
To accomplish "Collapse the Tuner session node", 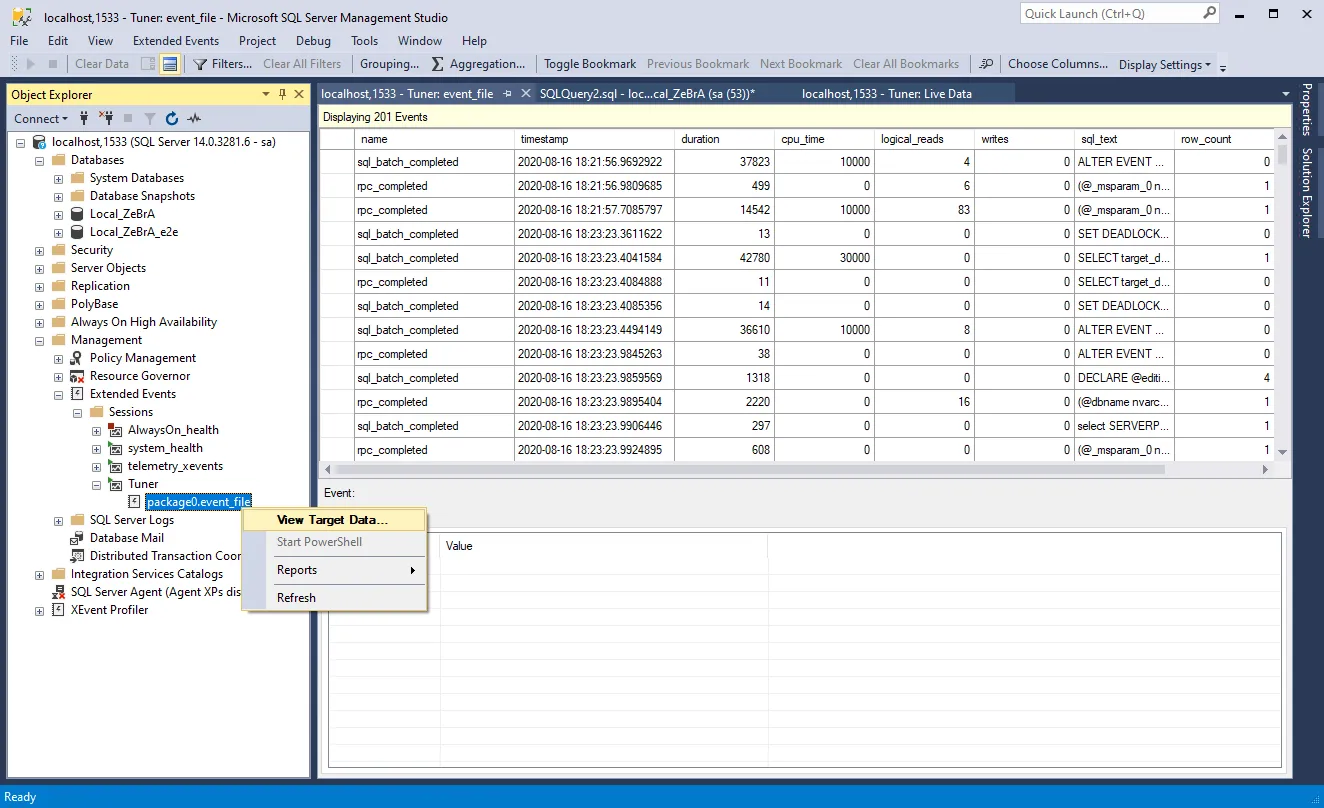I will tap(97, 484).
